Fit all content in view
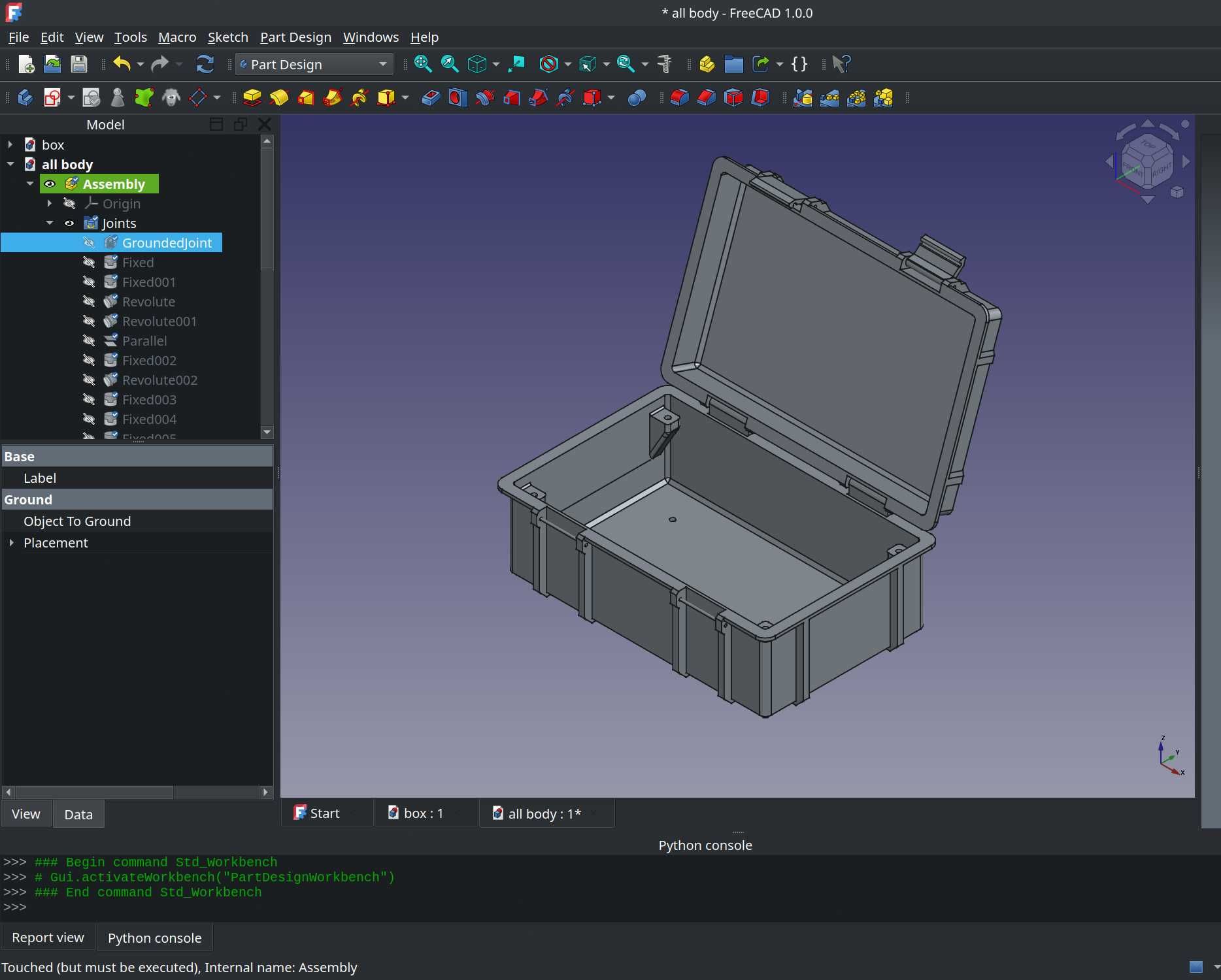Image resolution: width=1221 pixels, height=980 pixels. click(423, 64)
